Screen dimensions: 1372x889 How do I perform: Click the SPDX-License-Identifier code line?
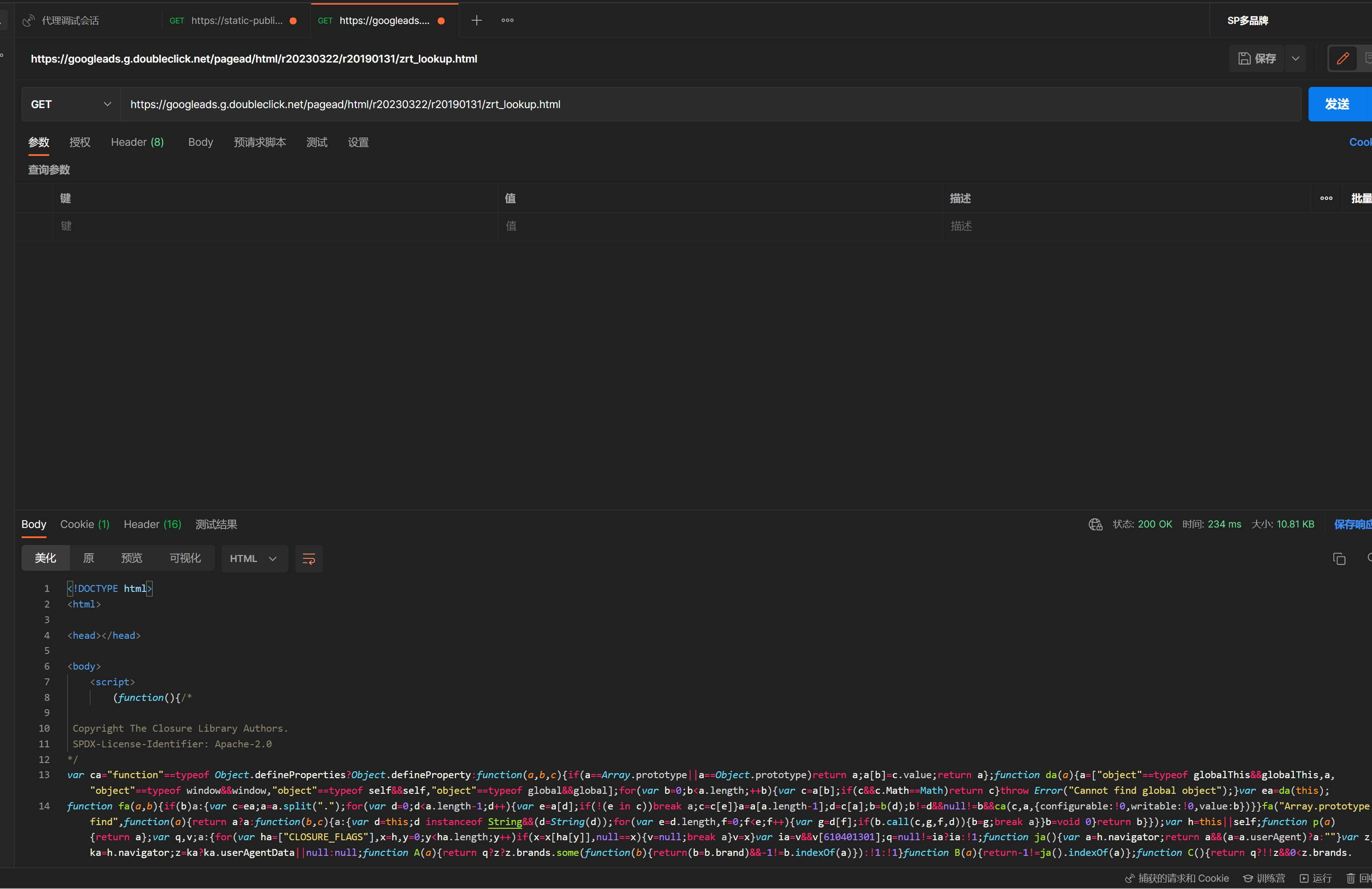coord(172,744)
